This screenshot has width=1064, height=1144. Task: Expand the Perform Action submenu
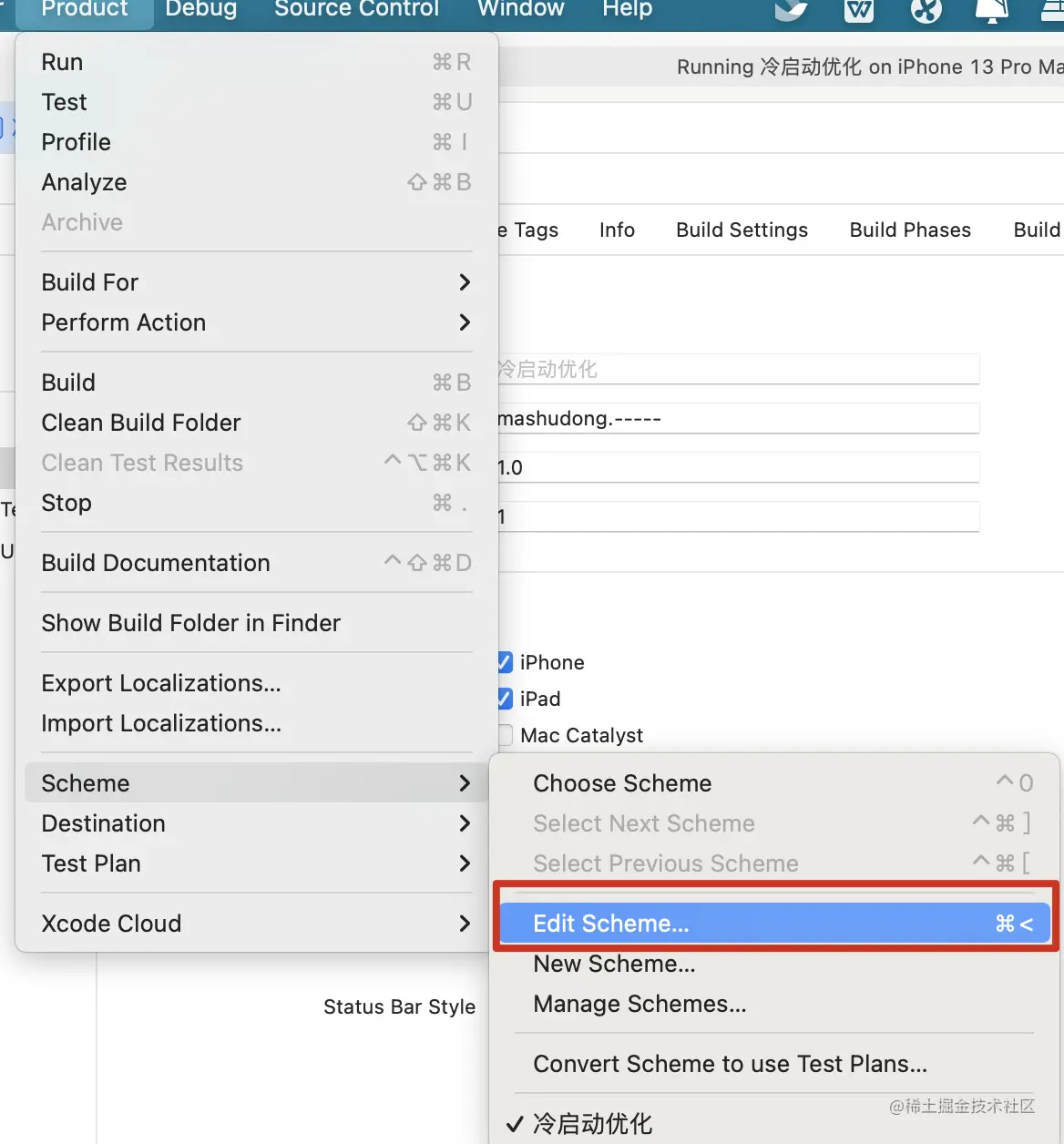[x=257, y=322]
